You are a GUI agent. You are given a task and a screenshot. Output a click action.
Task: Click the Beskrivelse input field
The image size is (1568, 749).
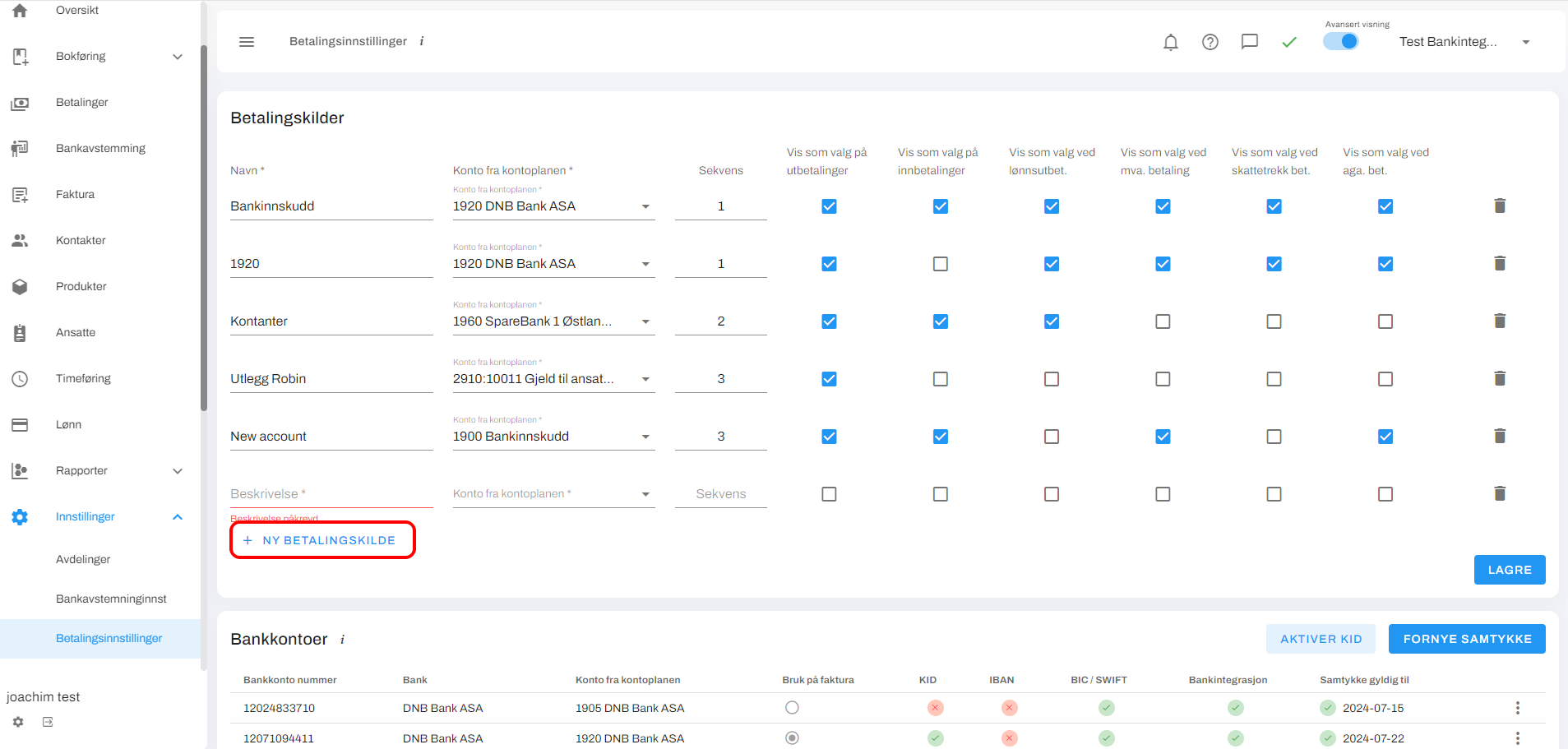331,494
